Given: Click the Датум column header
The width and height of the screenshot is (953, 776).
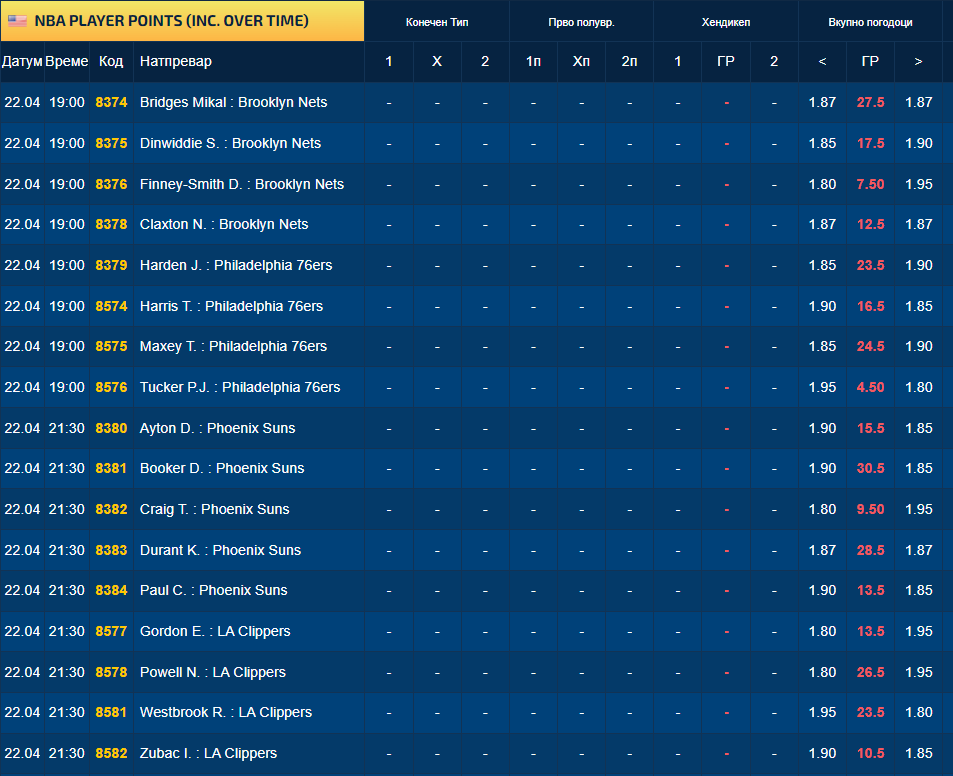Looking at the screenshot, I should (22, 61).
